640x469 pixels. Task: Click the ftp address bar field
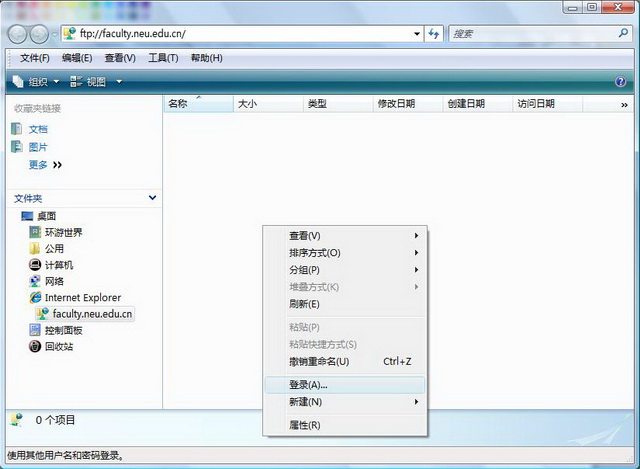(240, 33)
